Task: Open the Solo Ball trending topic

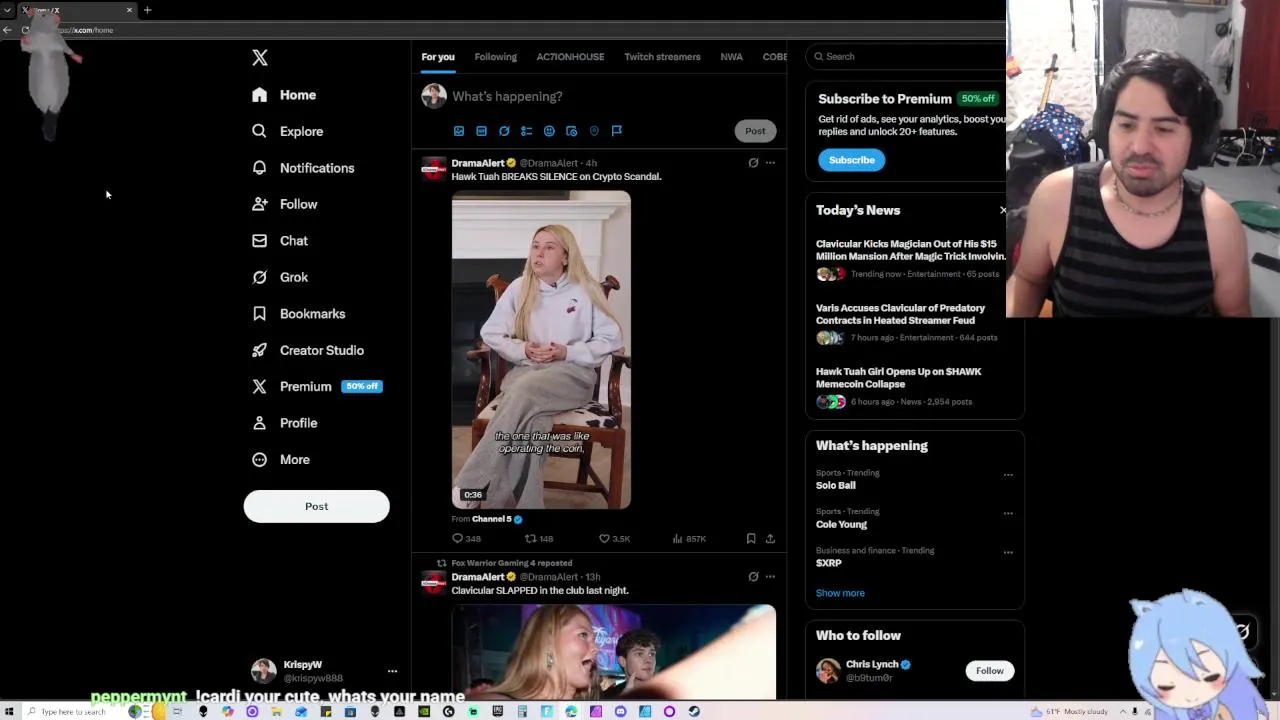Action: [836, 485]
